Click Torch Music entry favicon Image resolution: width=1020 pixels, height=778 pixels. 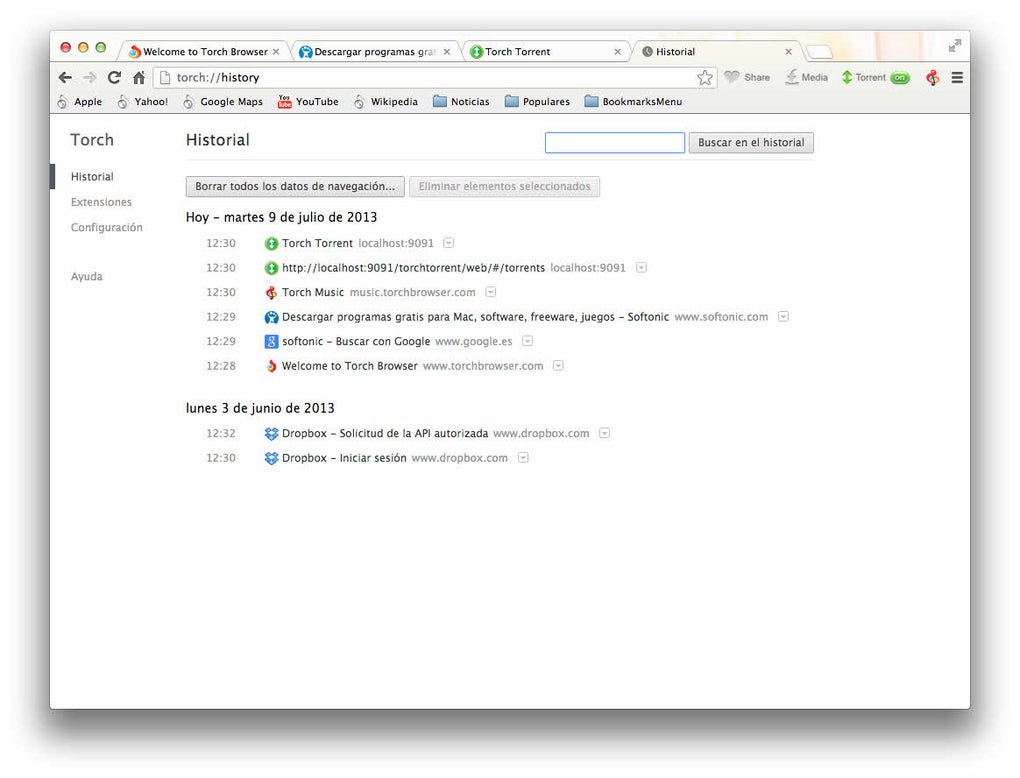point(271,293)
